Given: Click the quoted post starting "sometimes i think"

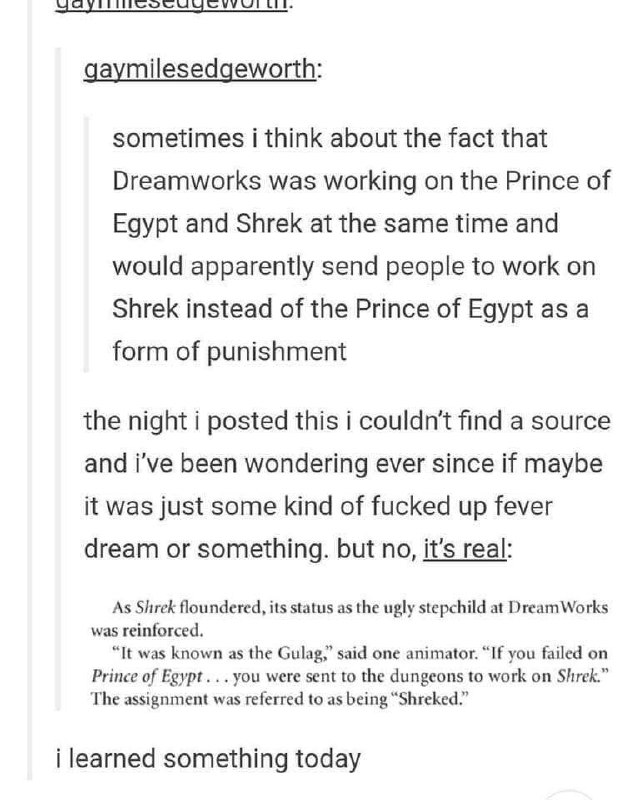Looking at the screenshot, I should click(360, 245).
